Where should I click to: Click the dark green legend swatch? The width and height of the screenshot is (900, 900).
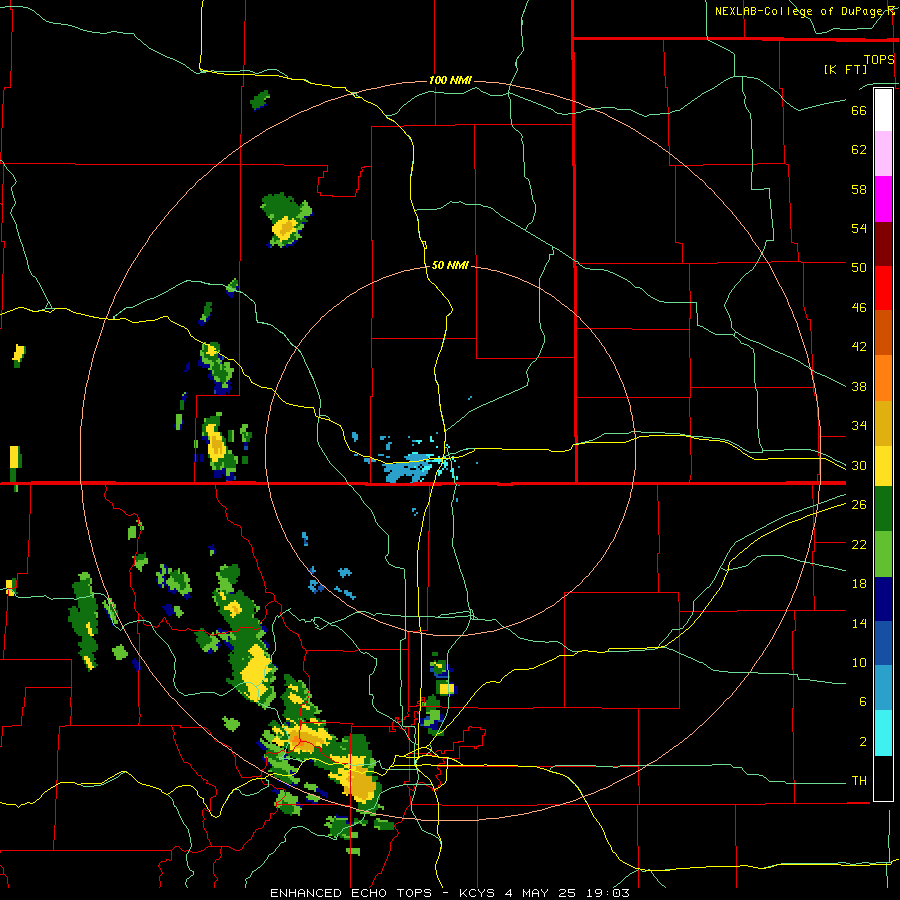tap(883, 509)
